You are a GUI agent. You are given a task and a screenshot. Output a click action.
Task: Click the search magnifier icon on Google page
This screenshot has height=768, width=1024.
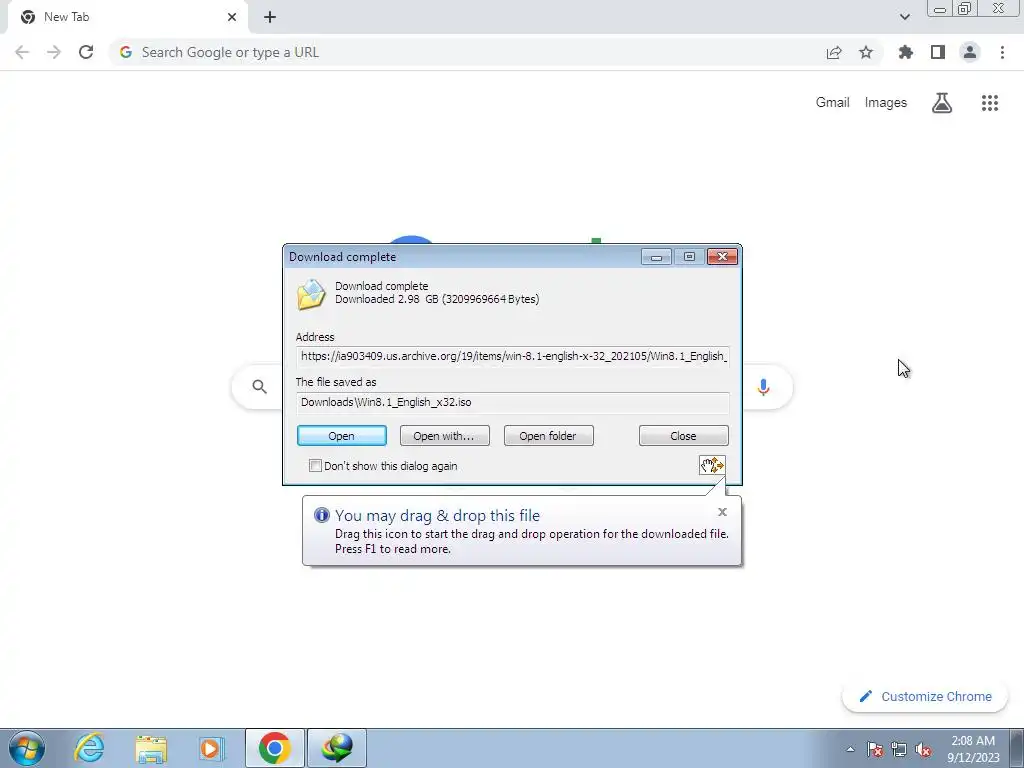tap(259, 387)
